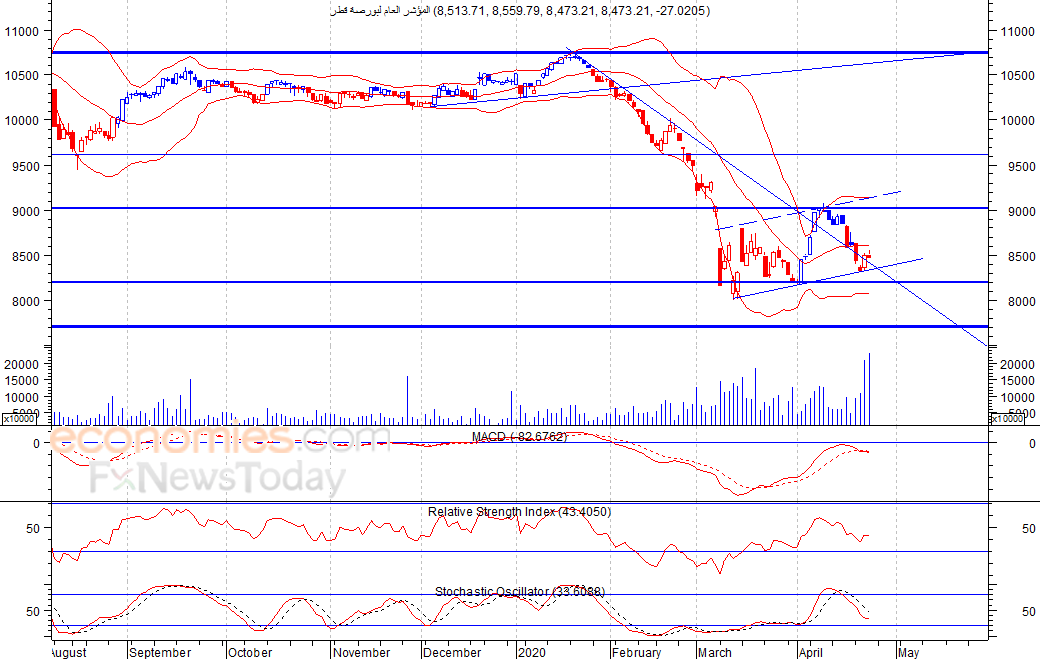
Task: Select the Stochastic Oscillator (33.6088) label
Action: tap(520, 591)
